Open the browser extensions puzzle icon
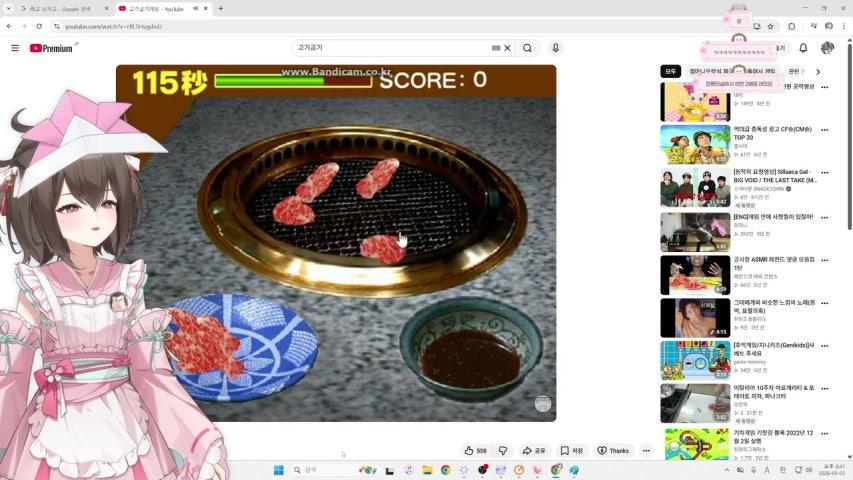Screen dimensions: 853x480 792,26
